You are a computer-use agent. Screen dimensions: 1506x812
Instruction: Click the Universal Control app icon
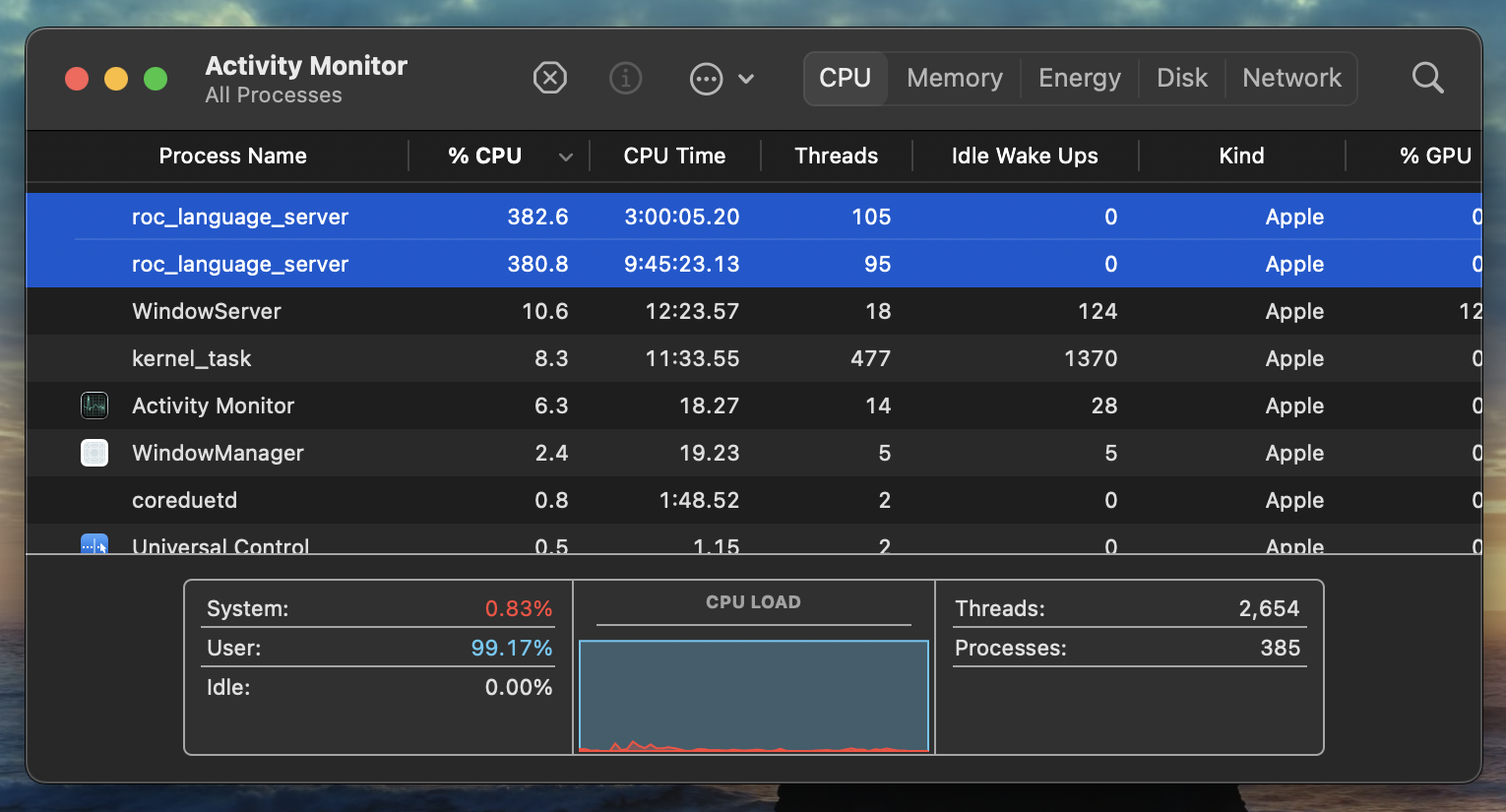[94, 544]
